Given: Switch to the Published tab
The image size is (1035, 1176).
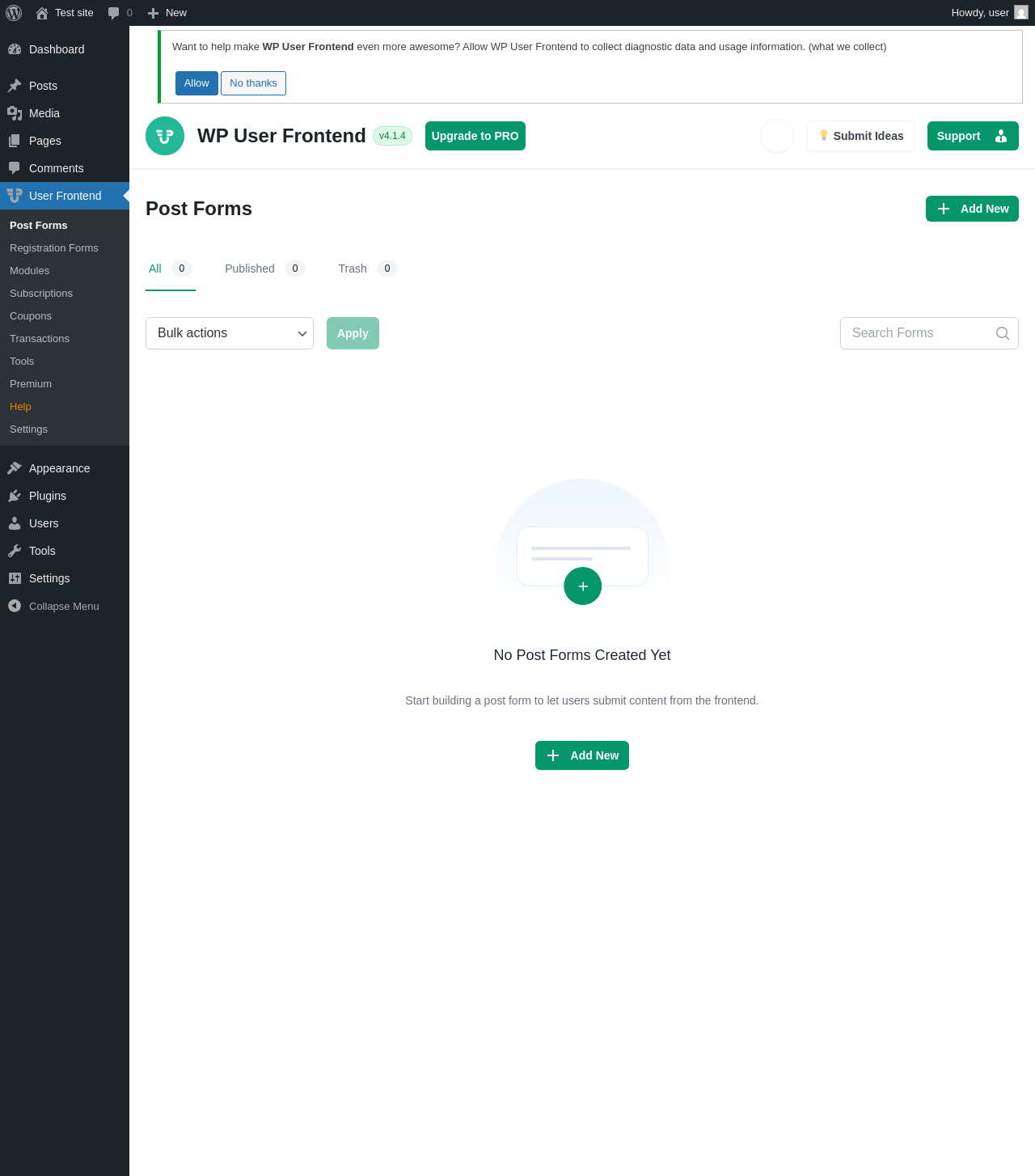Looking at the screenshot, I should coord(264,269).
